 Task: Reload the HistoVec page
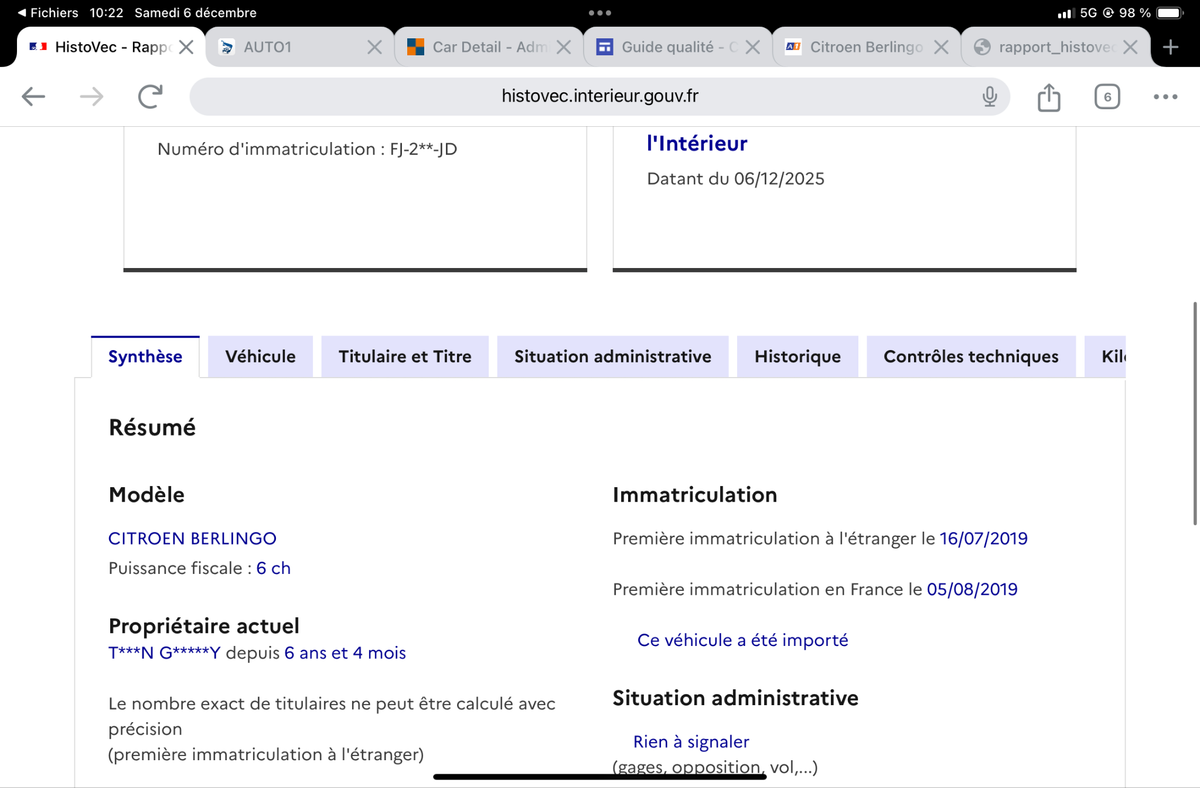coord(150,96)
